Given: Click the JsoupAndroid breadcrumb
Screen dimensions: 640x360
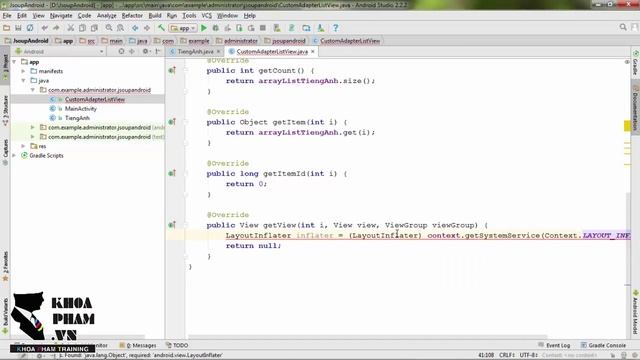Looking at the screenshot, I should pos(27,41).
